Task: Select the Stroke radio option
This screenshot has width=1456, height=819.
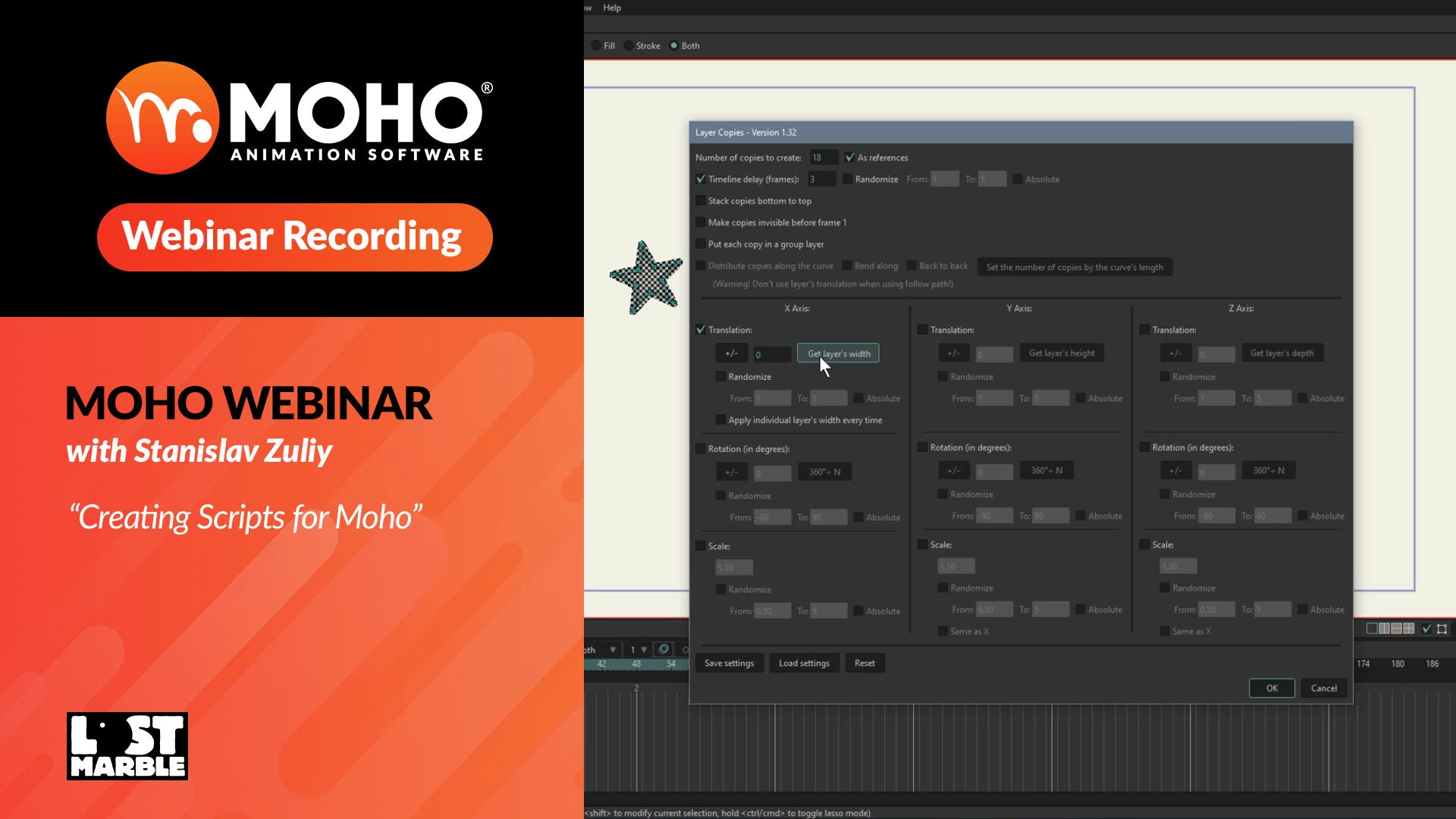Action: [629, 45]
